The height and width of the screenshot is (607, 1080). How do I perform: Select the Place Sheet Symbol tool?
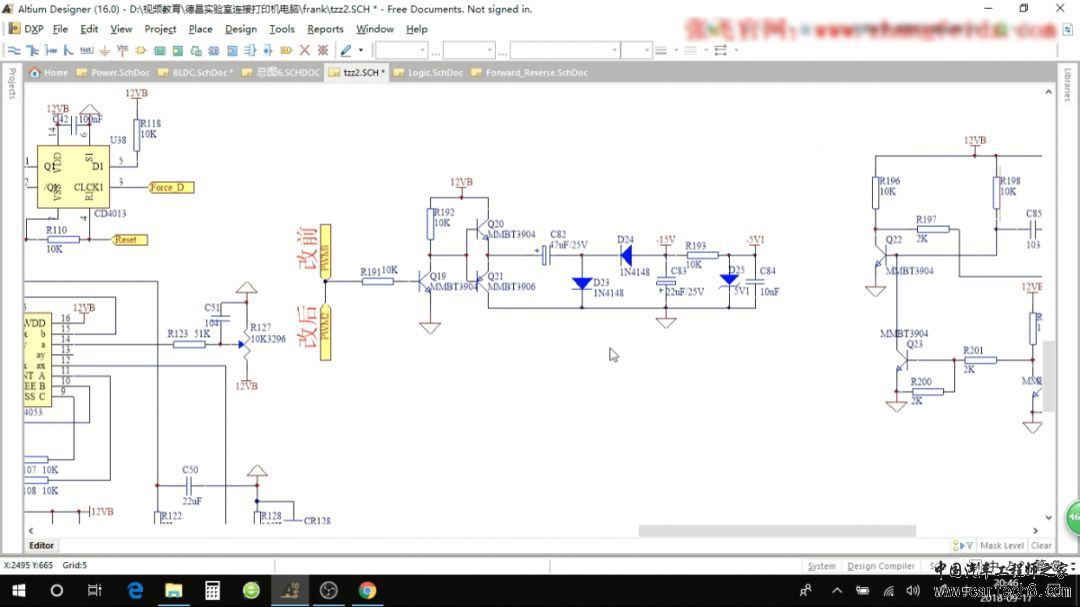(x=159, y=50)
